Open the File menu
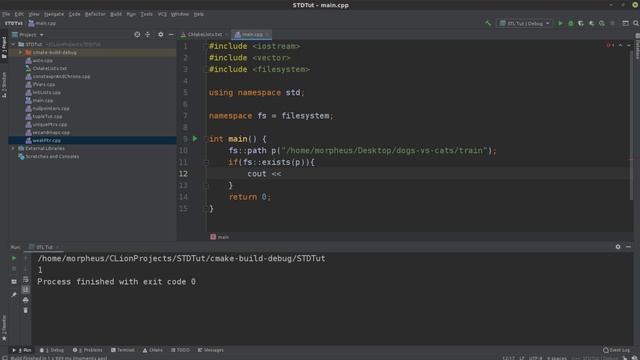Viewport: 640px width, 360px height. (6, 14)
